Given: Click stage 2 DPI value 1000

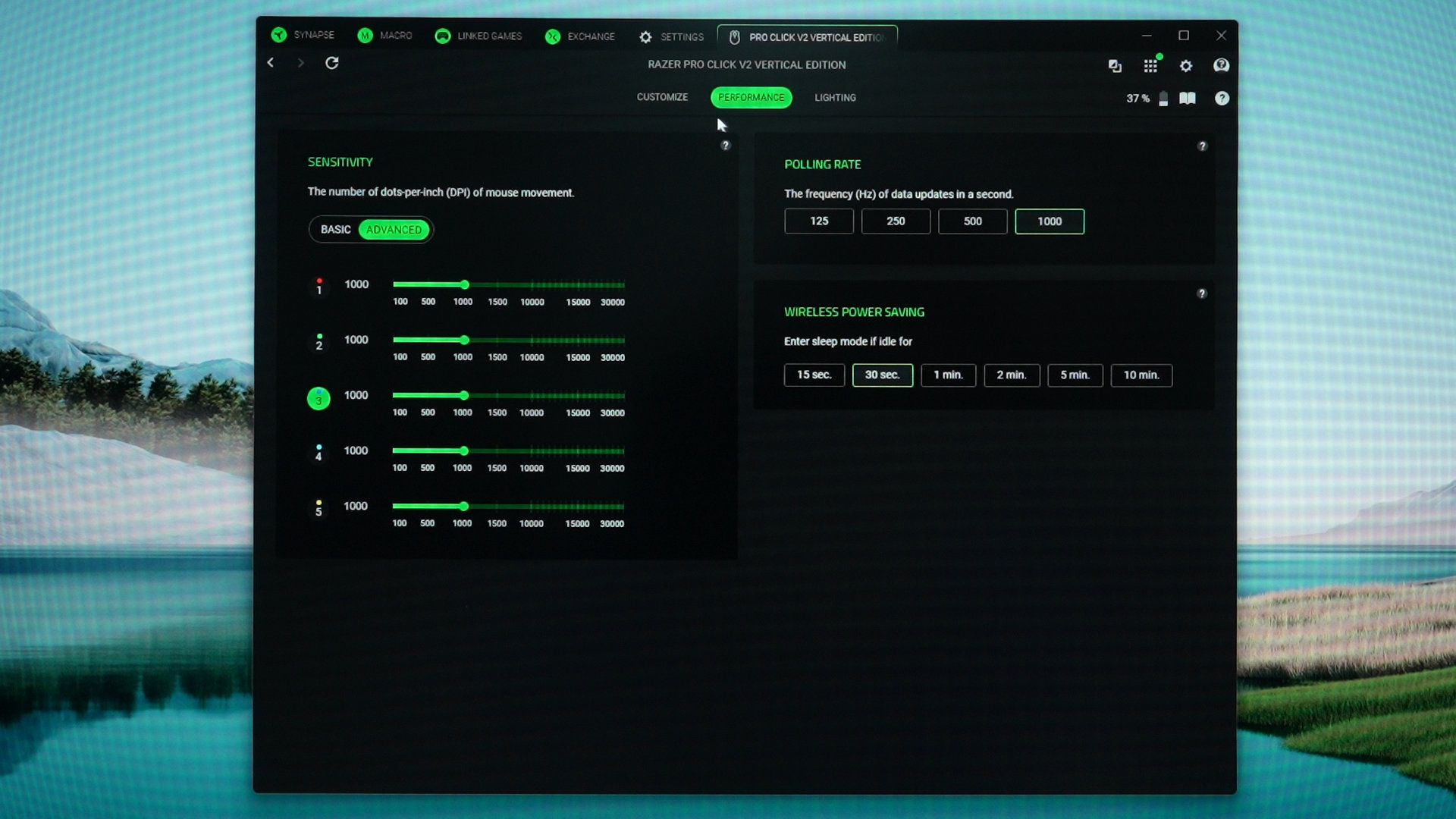Looking at the screenshot, I should tap(356, 340).
